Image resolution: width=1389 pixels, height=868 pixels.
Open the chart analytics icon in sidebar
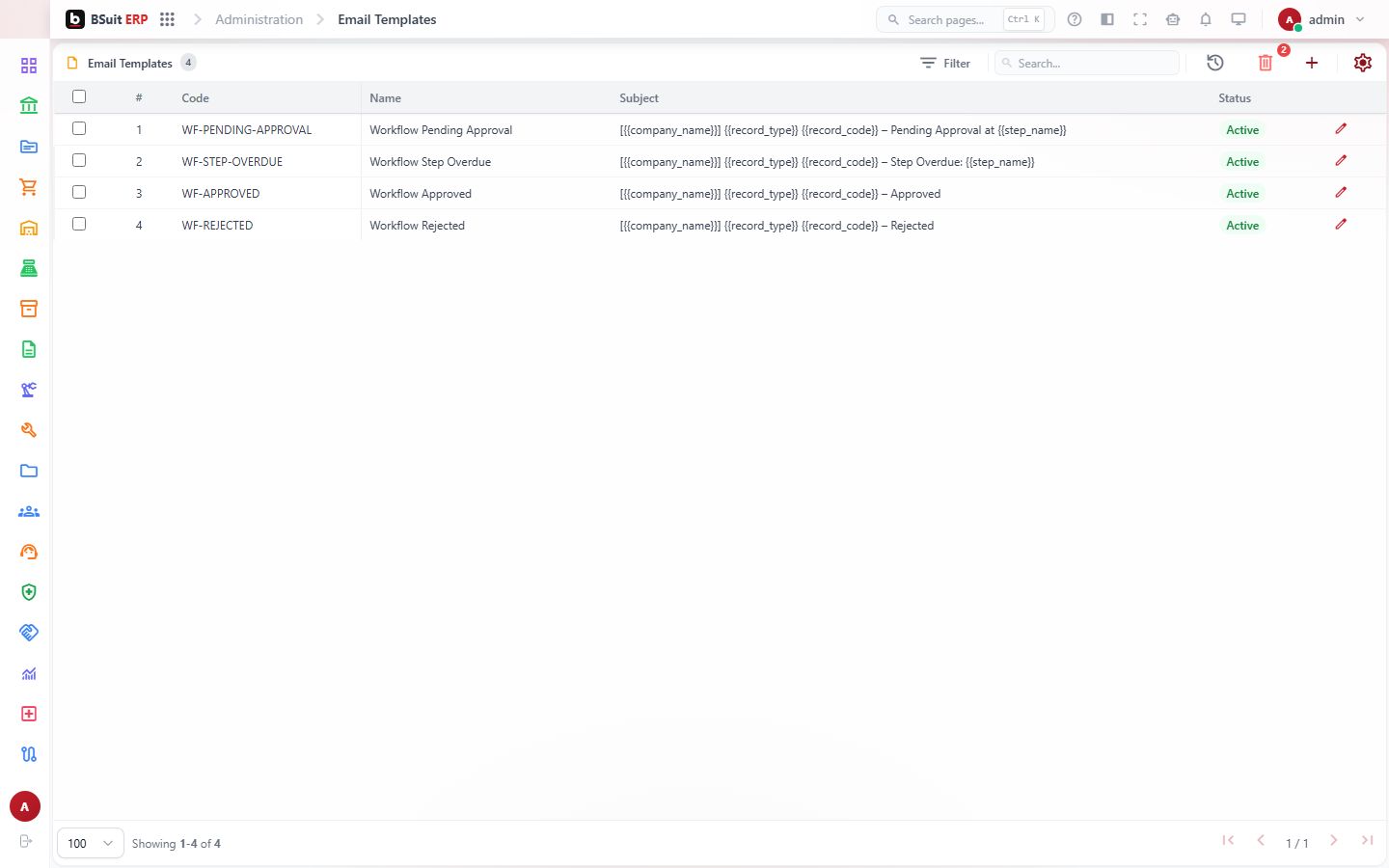coord(29,673)
